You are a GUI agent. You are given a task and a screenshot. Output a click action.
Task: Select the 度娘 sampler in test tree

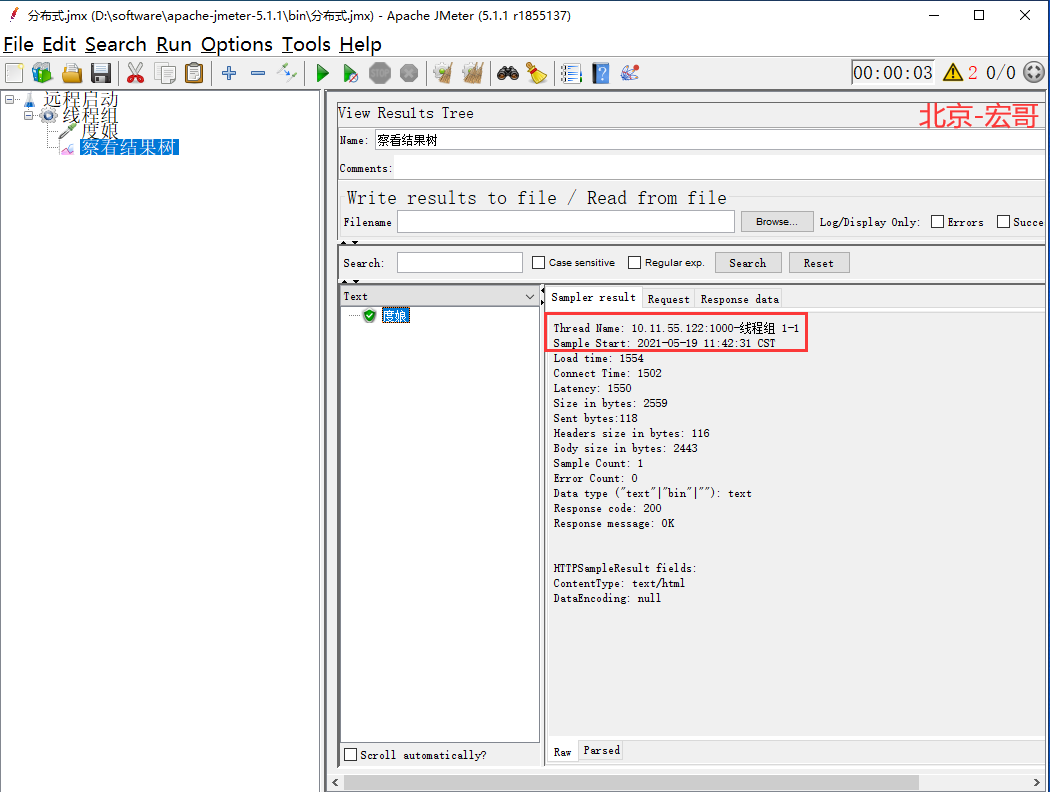coord(99,131)
